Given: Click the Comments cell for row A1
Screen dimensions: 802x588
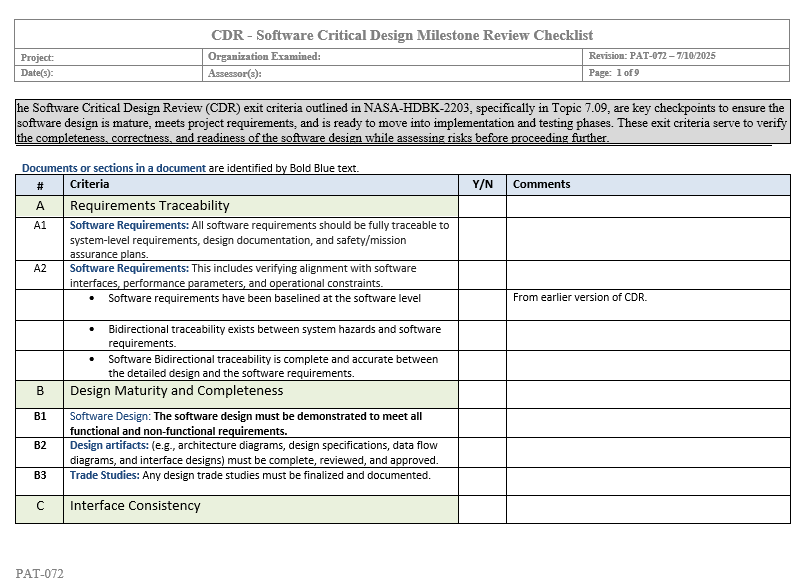Looking at the screenshot, I should click(647, 239).
